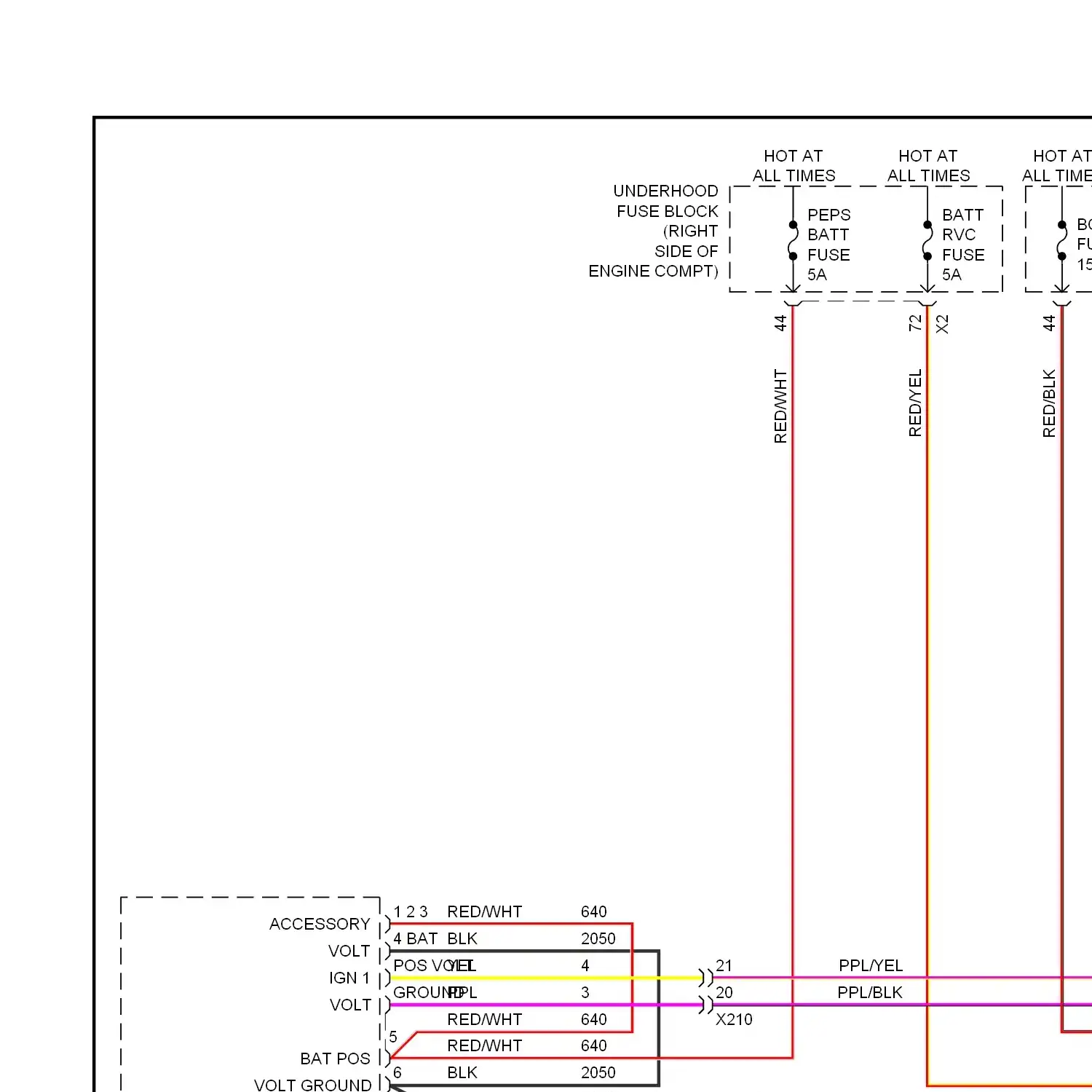
Task: Select the vertical RED/WHT wire label
Action: pyautogui.click(x=780, y=406)
